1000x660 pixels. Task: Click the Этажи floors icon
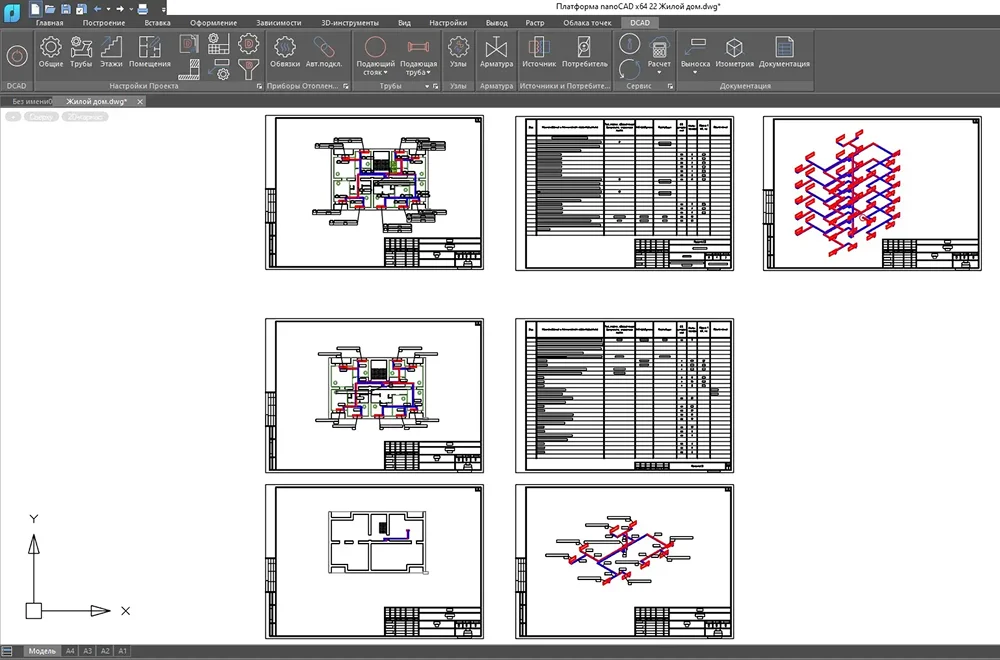click(x=111, y=51)
